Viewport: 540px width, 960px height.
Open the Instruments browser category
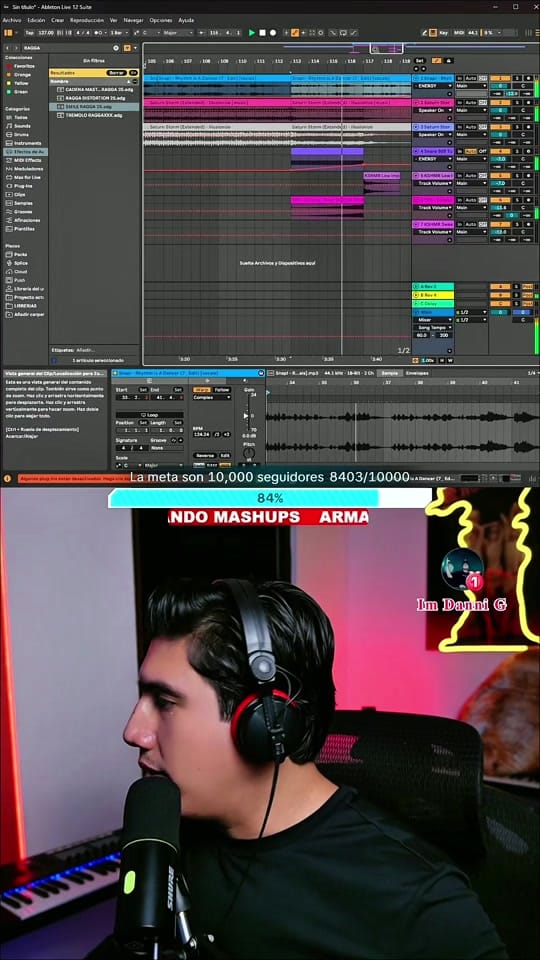[x=24, y=143]
